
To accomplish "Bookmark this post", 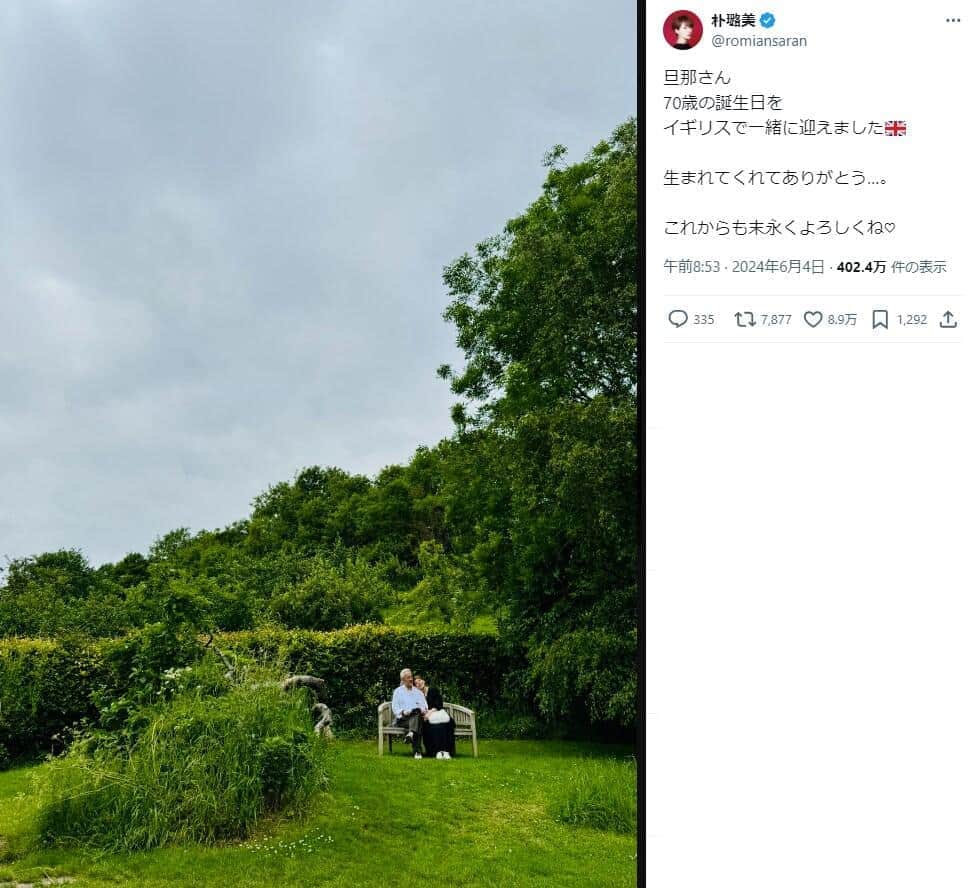I will tap(880, 319).
